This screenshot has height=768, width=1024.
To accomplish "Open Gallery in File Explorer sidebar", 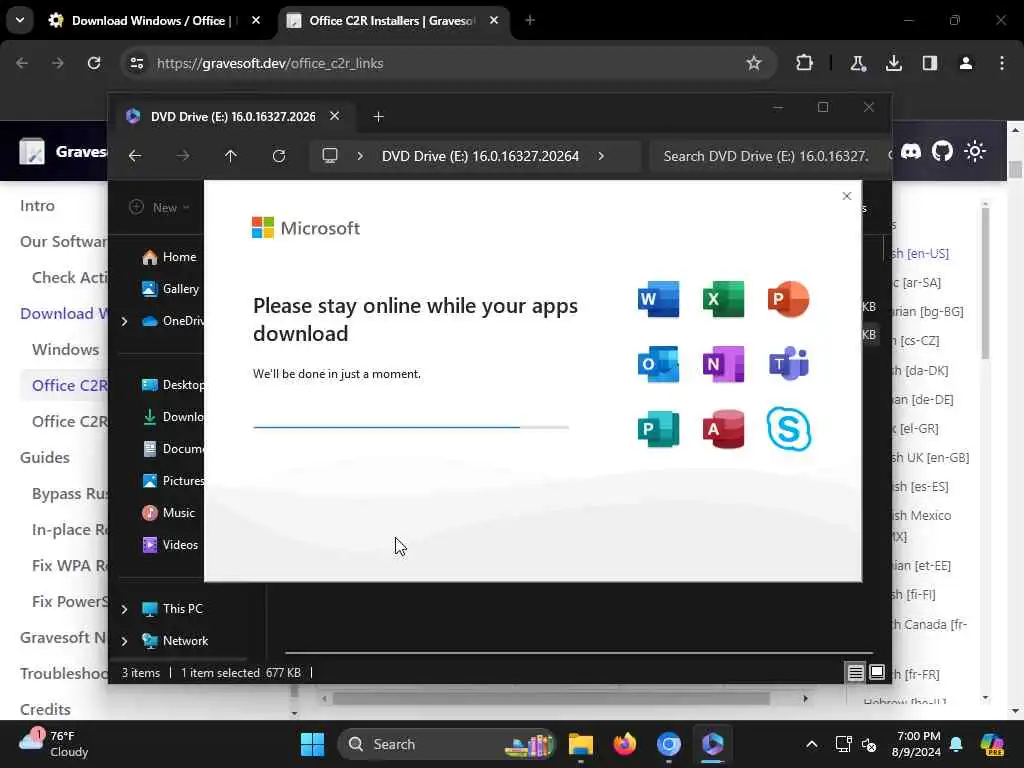I will [x=171, y=289].
